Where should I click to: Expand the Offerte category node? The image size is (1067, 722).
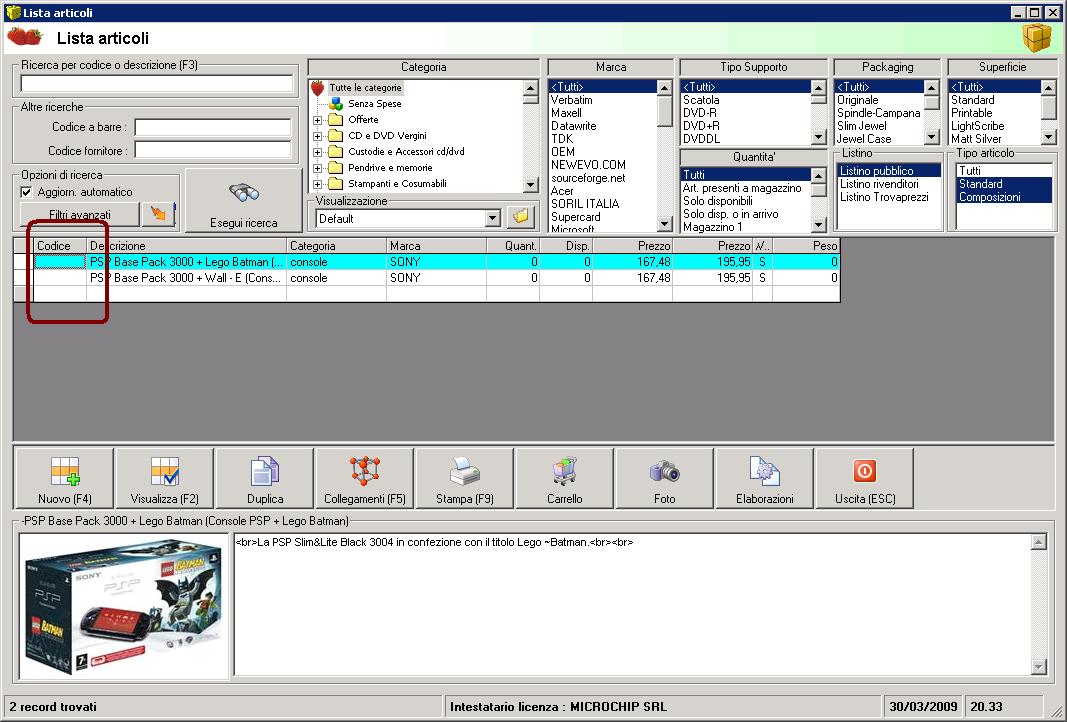[317, 120]
